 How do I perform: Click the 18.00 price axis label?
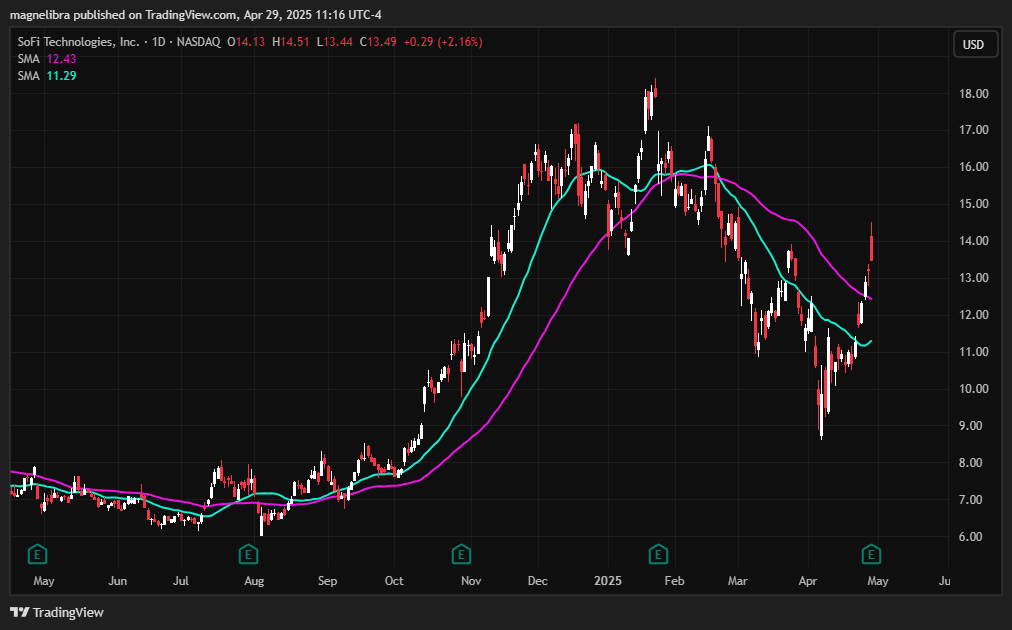(x=973, y=94)
